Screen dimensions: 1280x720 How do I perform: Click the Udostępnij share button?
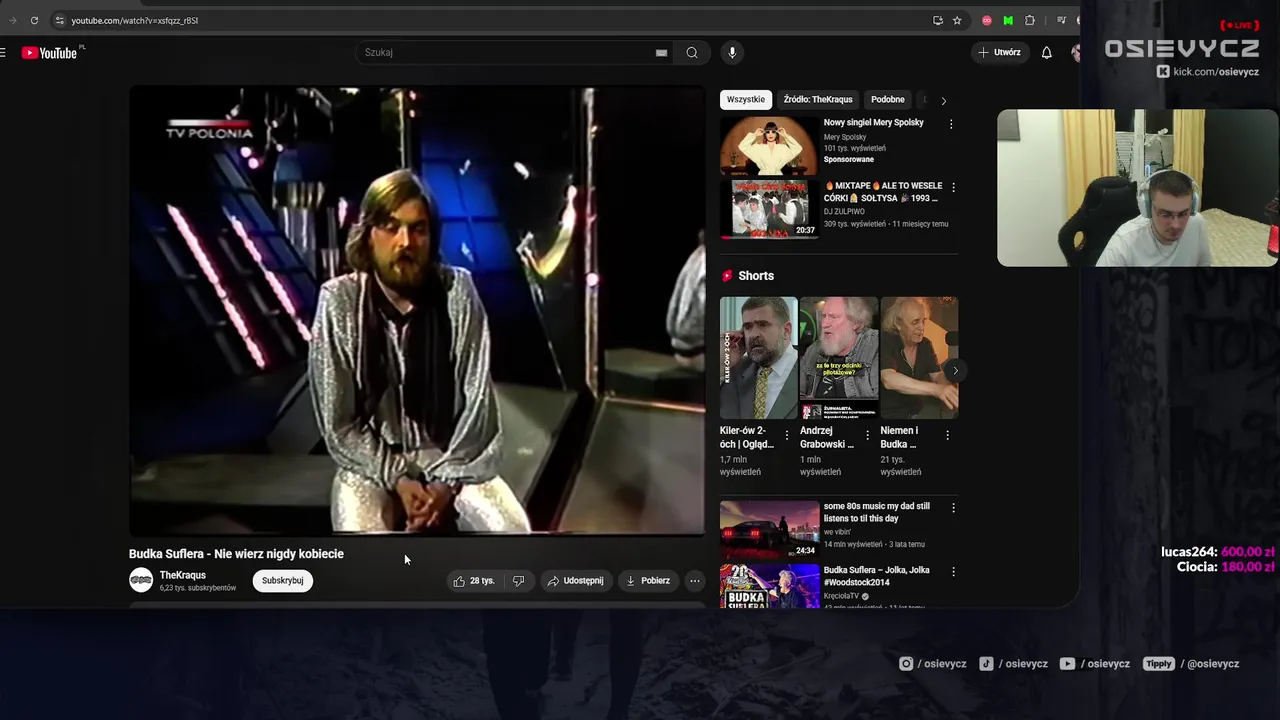[575, 581]
